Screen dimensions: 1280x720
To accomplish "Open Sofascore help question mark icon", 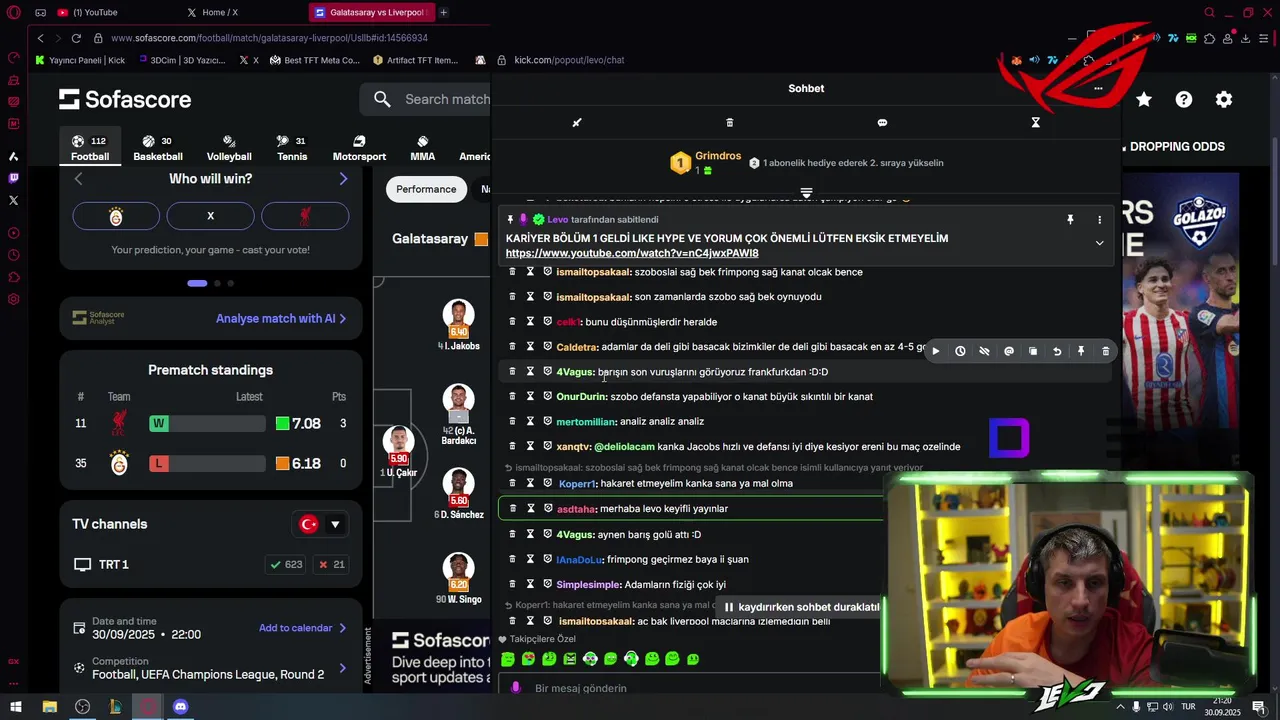I will click(1184, 99).
